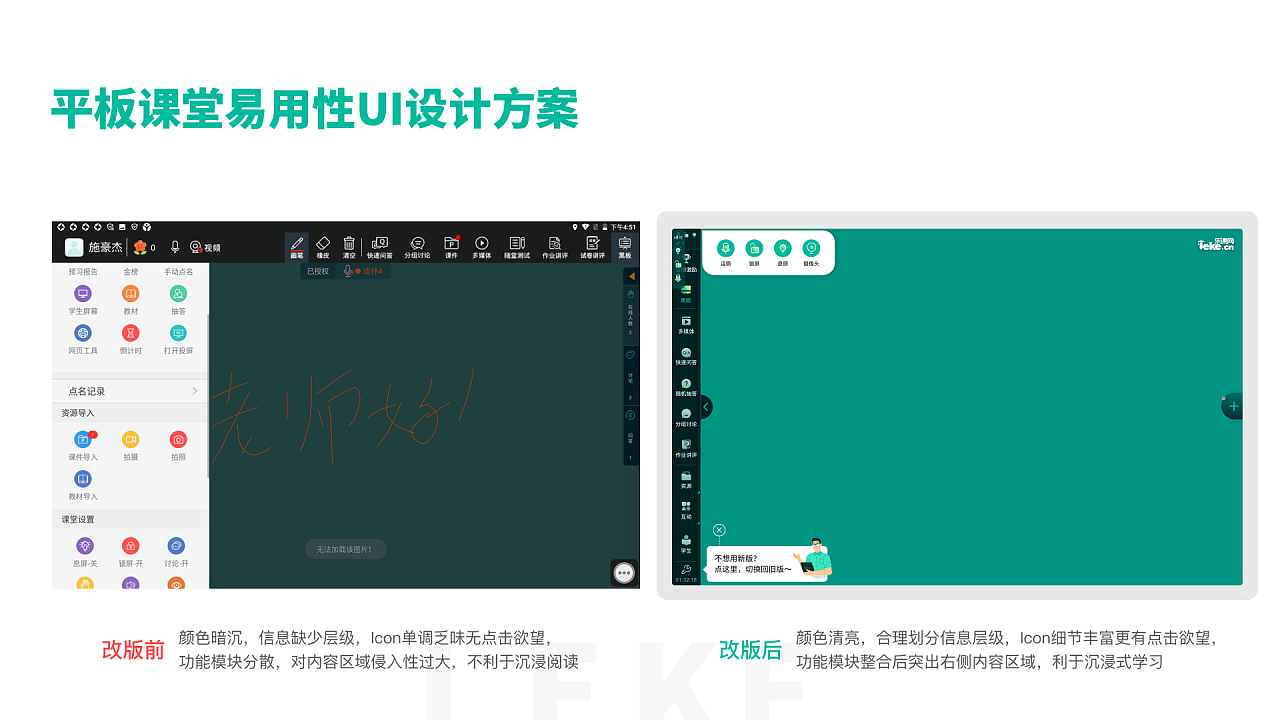The image size is (1280, 720).
Task: Open 作业讲评 in new version sidebar
Action: [x=686, y=448]
